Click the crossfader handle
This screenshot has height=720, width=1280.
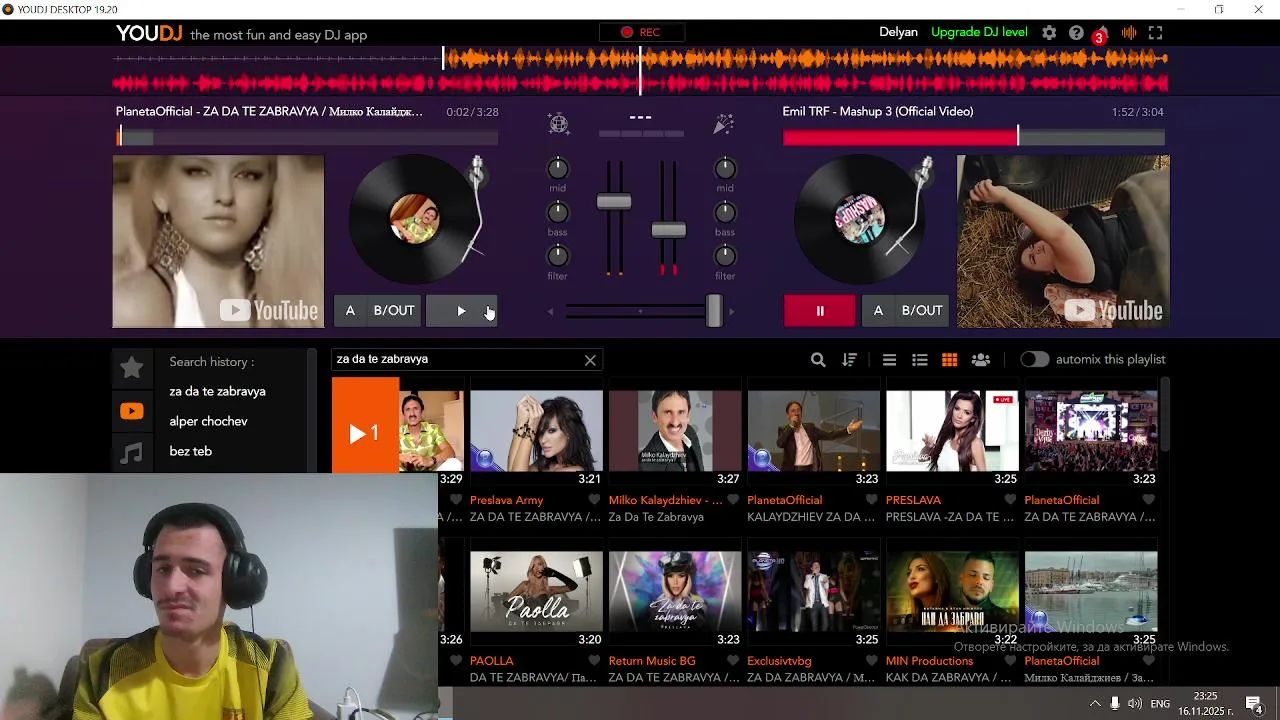[x=714, y=311]
